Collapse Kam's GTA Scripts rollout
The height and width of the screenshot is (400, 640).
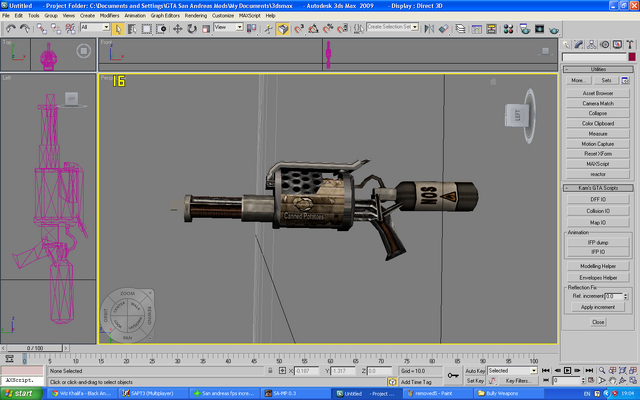pyautogui.click(x=598, y=188)
